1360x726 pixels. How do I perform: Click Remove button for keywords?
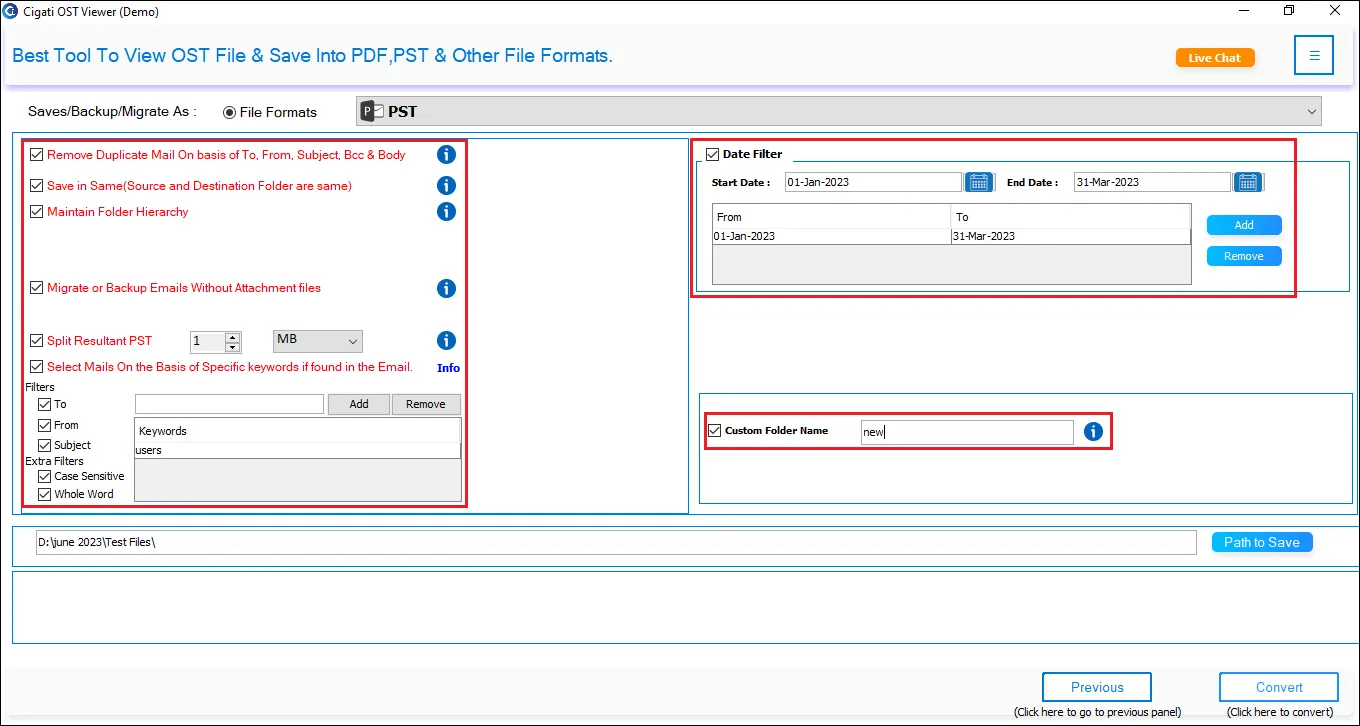tap(426, 404)
